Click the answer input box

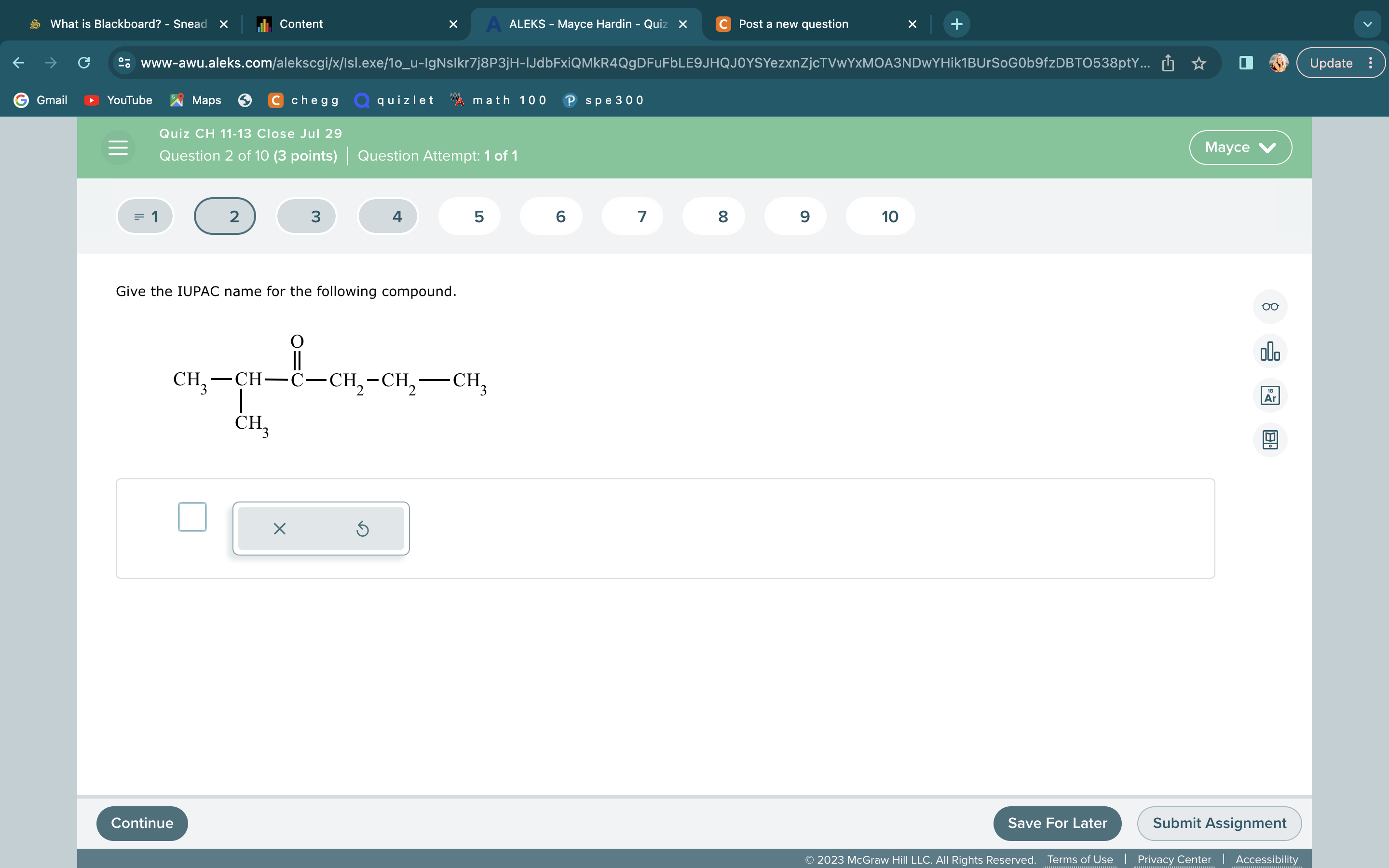pos(192,516)
